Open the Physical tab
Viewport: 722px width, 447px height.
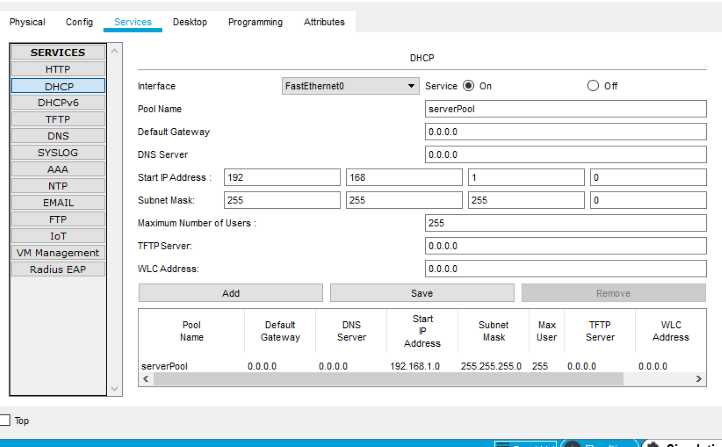pos(27,22)
